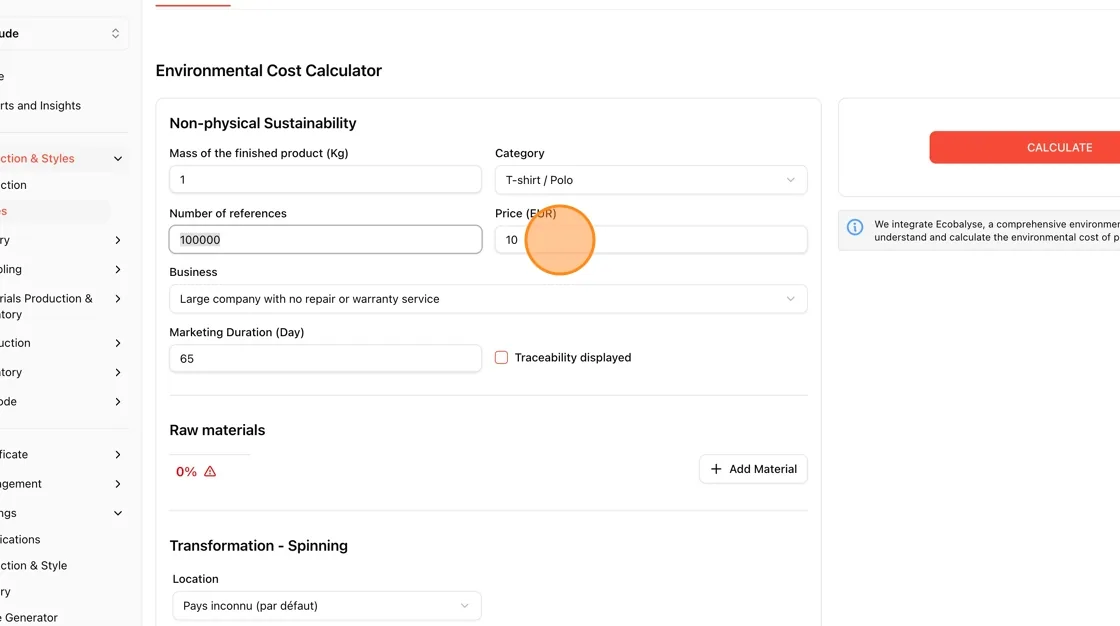This screenshot has width=1120, height=626.
Task: Expand the Management sidebar section chevron
Action: click(118, 484)
